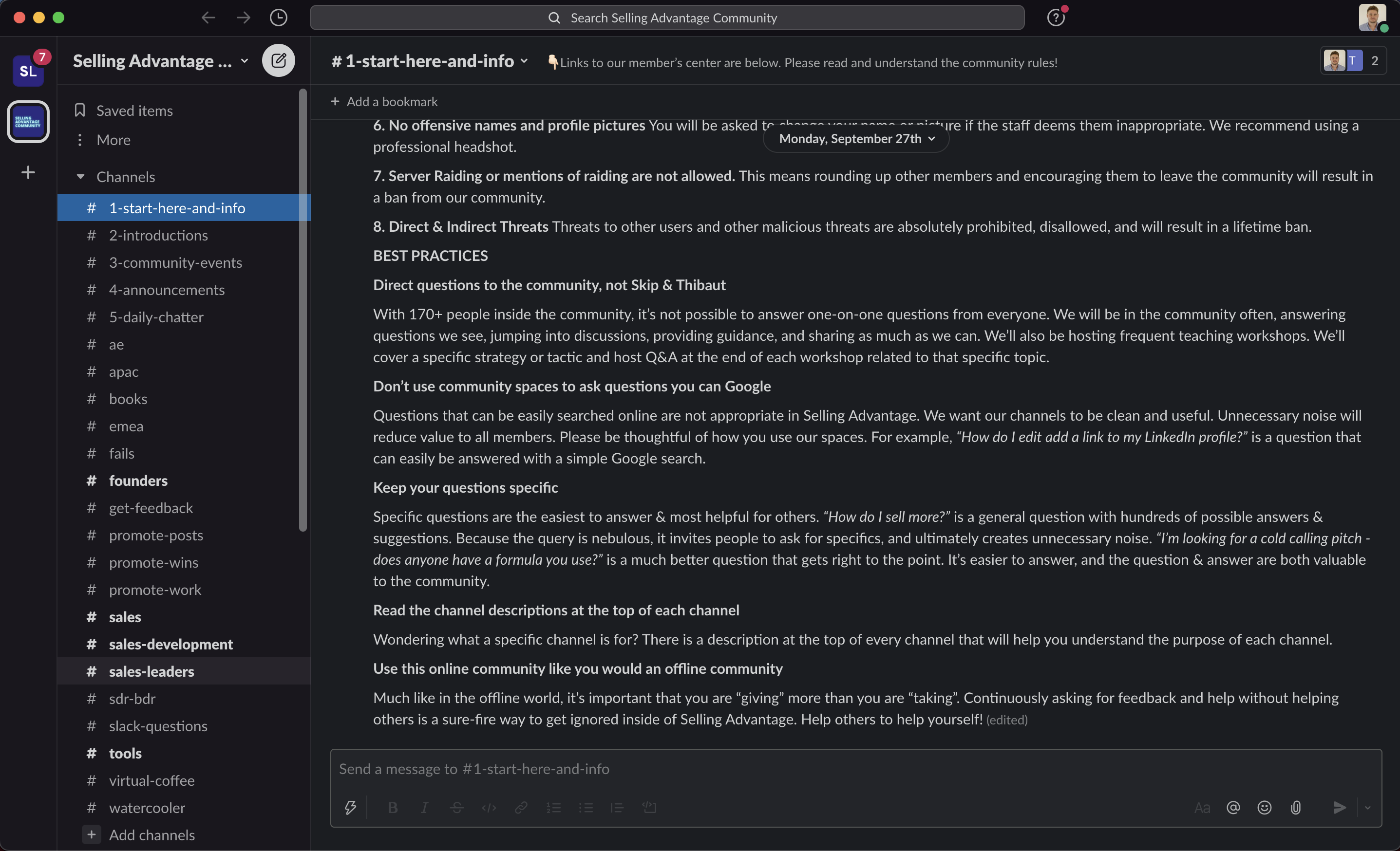1400x851 pixels.
Task: Open the 2-introductions channel
Action: 184,235
